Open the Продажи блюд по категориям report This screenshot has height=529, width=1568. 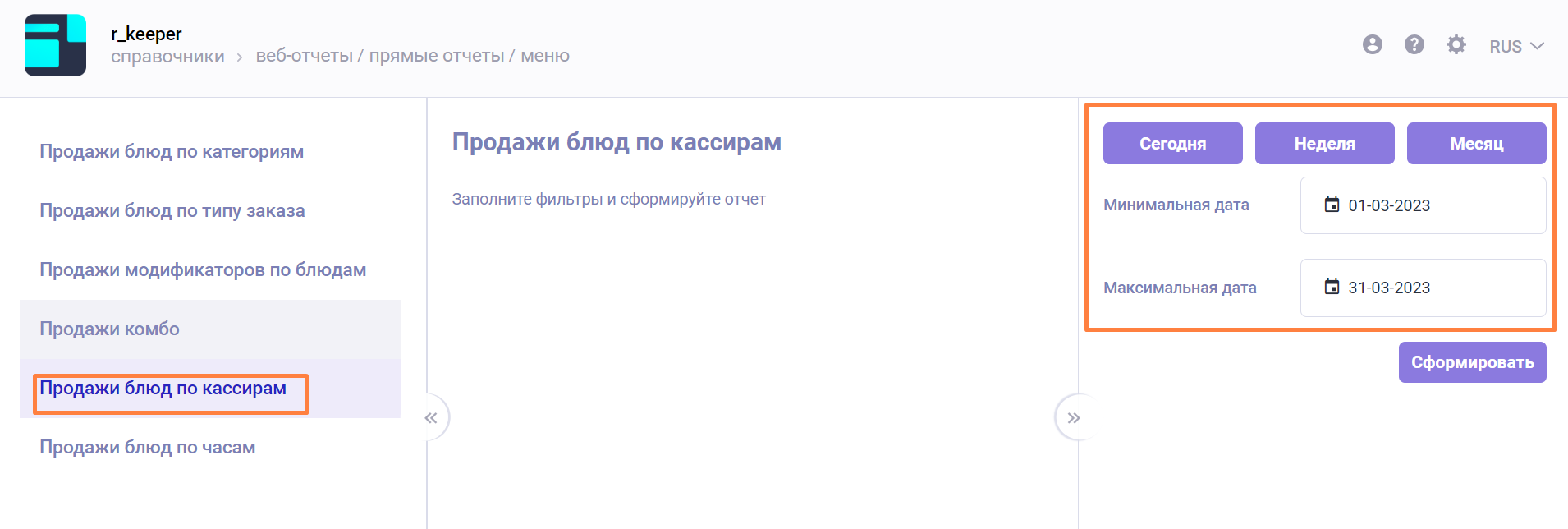pos(172,152)
